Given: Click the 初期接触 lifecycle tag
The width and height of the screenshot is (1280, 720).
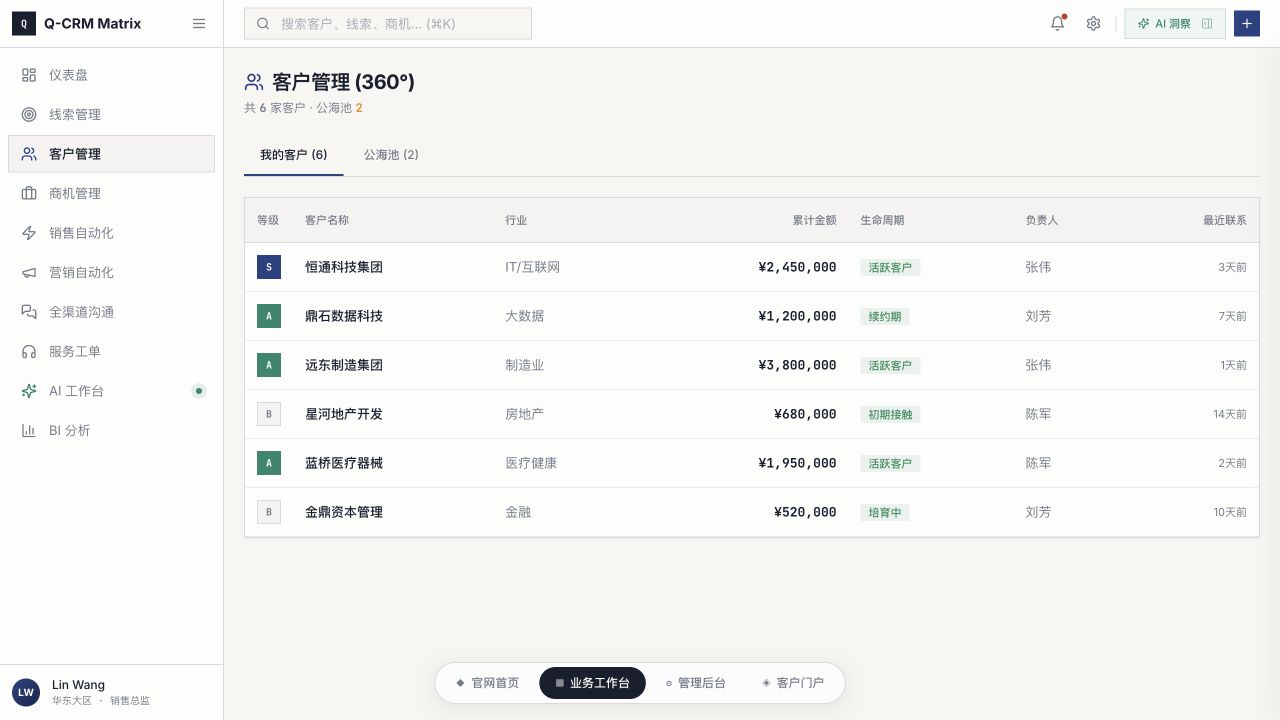Looking at the screenshot, I should click(x=891, y=414).
